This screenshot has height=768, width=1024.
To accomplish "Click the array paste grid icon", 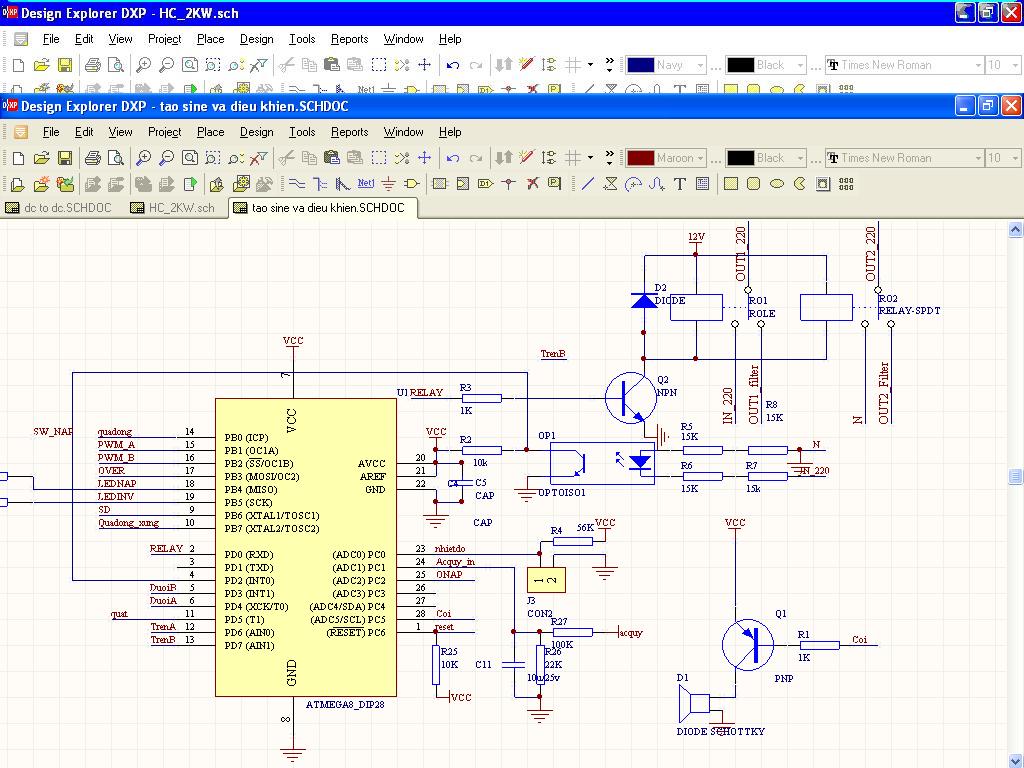I will click(846, 184).
